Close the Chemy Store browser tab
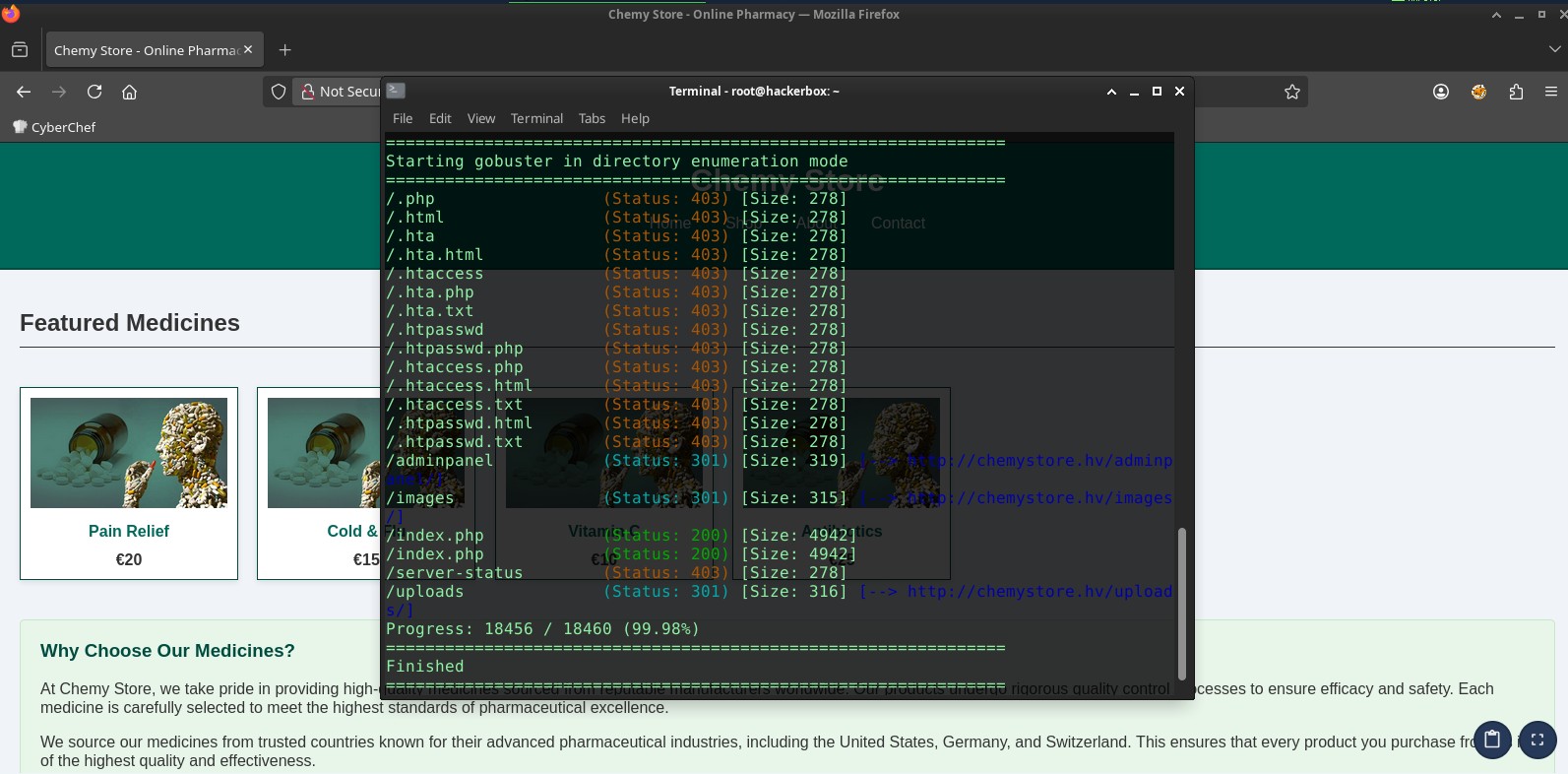The height and width of the screenshot is (774, 1568). 248,49
